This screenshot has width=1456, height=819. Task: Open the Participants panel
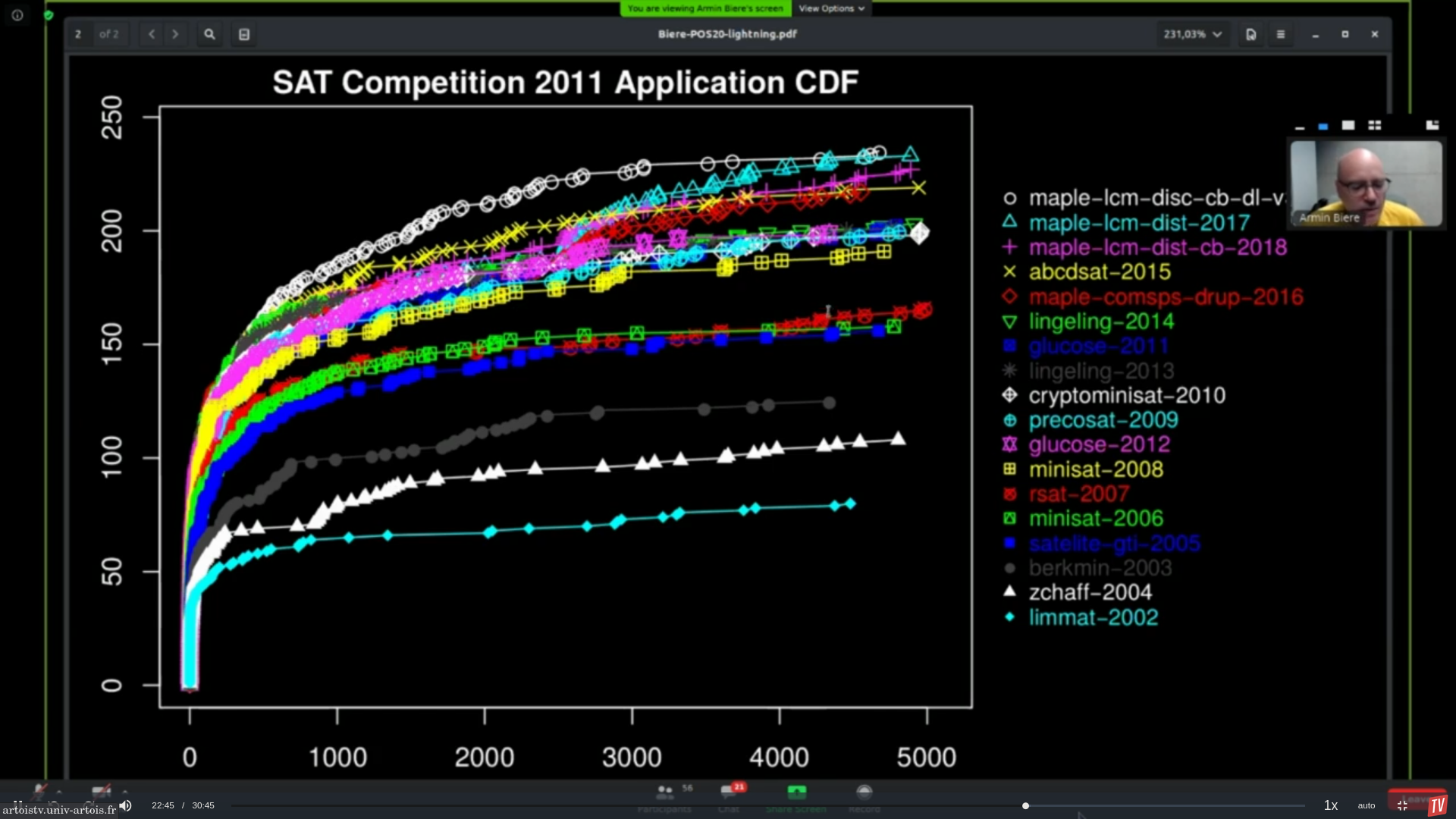point(665,794)
